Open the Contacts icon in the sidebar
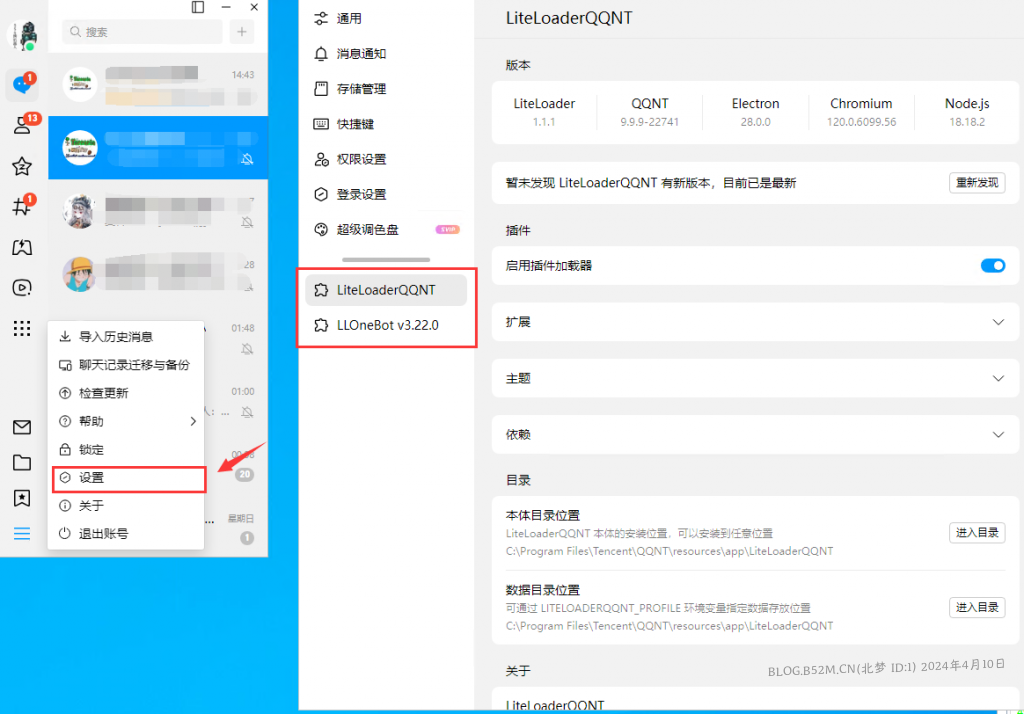 click(22, 124)
